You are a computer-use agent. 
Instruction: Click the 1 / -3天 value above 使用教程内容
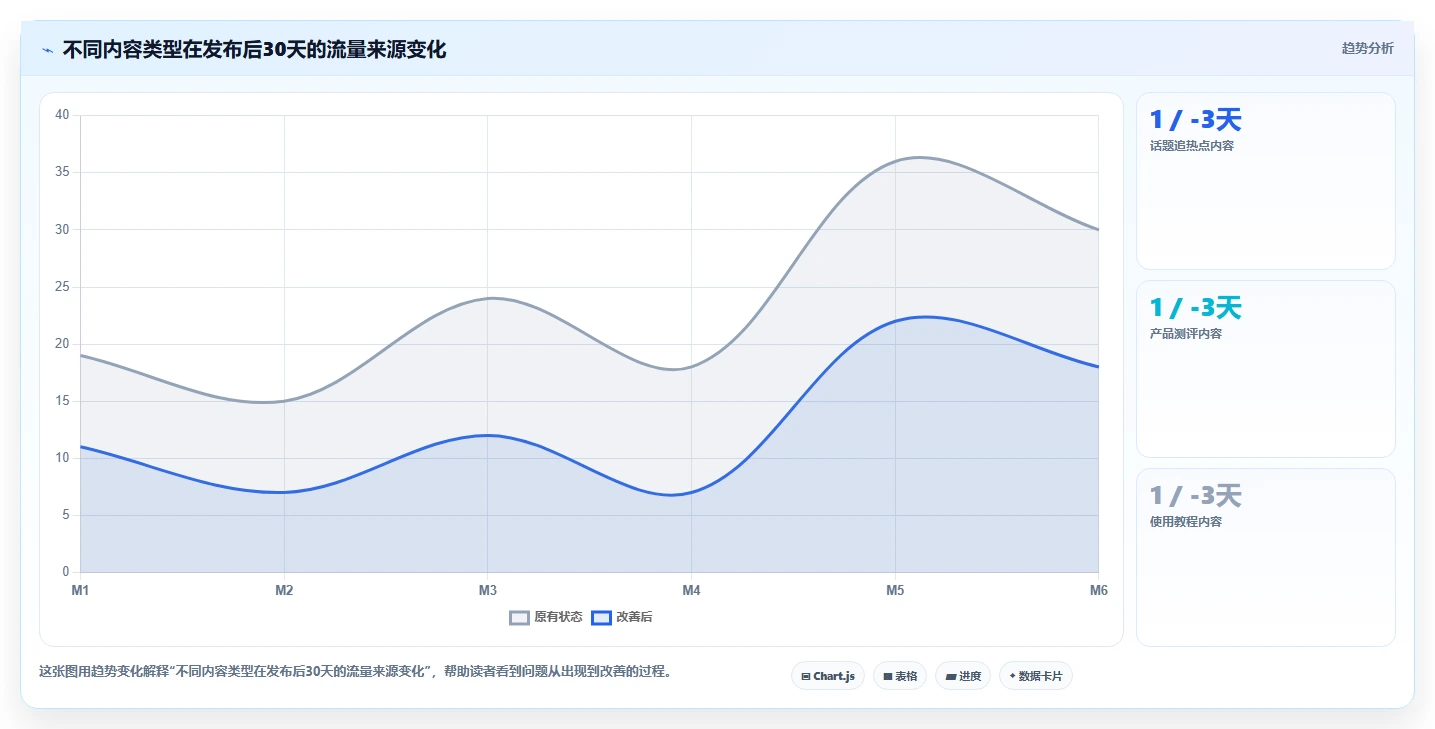(1195, 496)
